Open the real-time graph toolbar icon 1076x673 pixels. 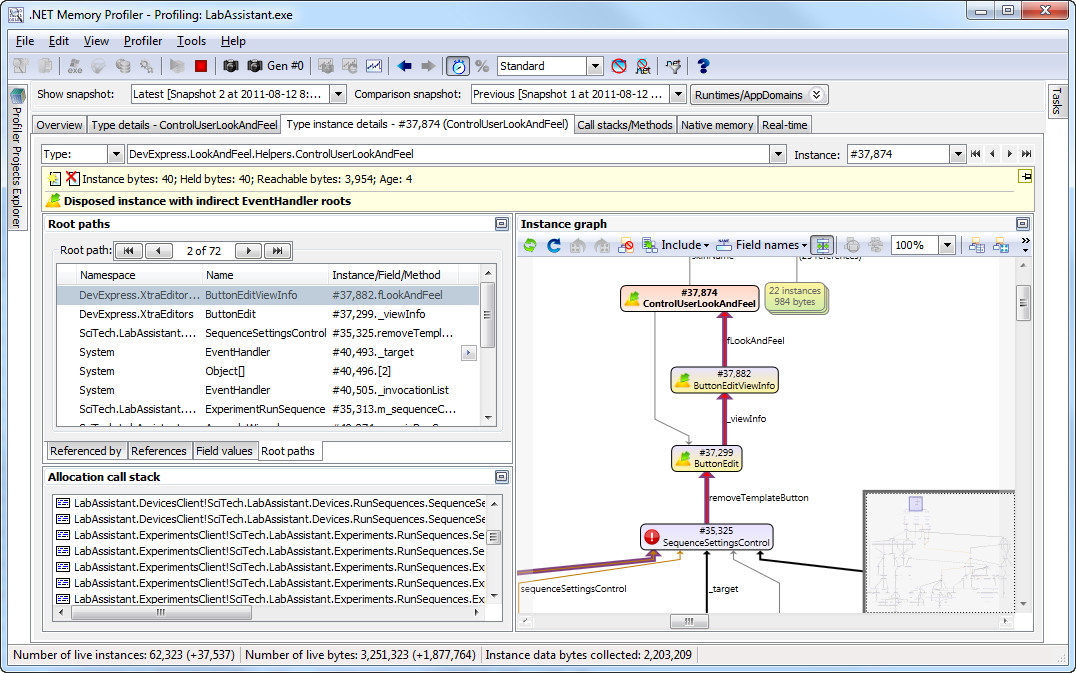[374, 66]
